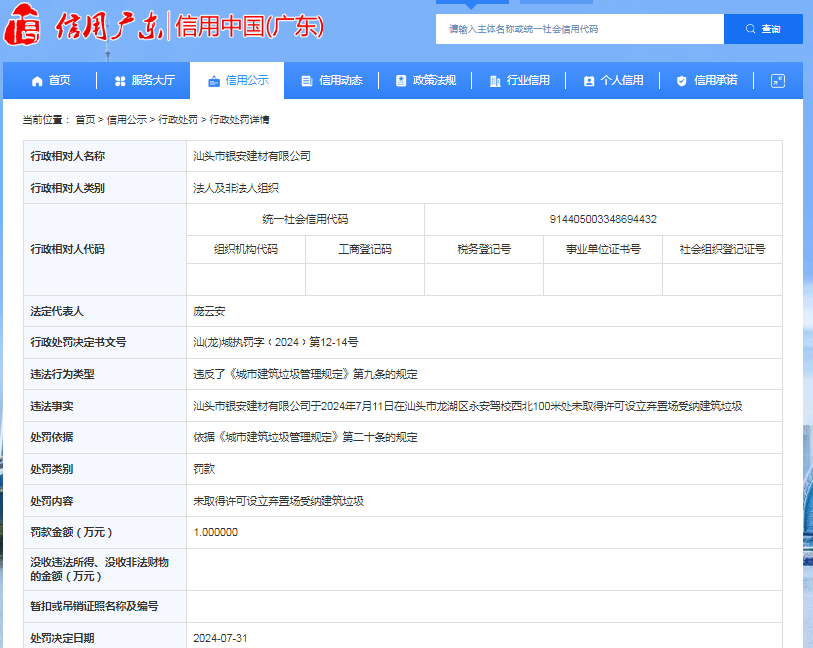Select the fine amount 1.000000

point(216,532)
